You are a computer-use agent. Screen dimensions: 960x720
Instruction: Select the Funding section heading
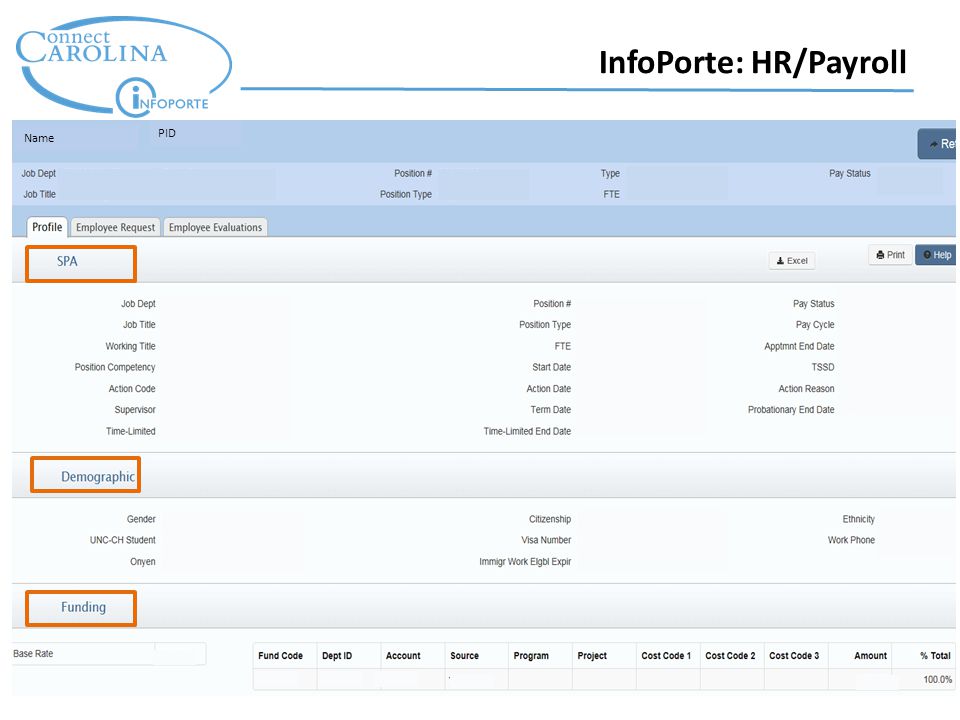coord(83,607)
